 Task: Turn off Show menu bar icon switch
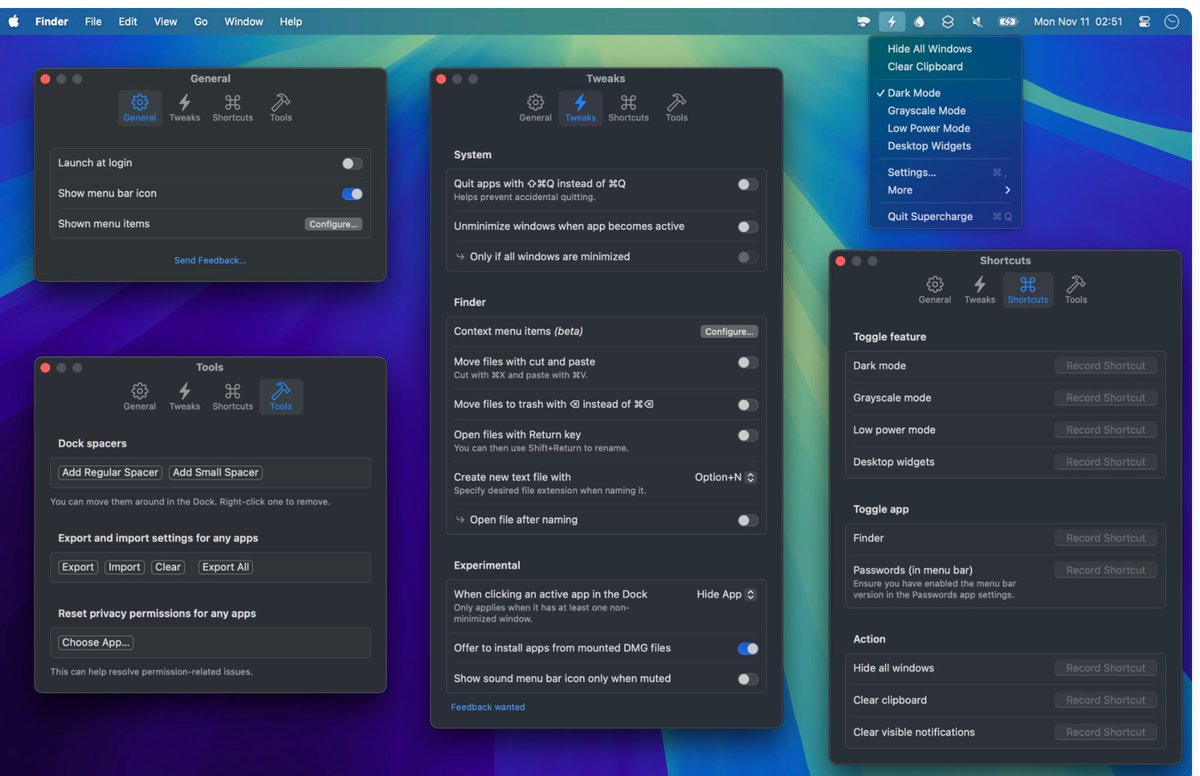[x=352, y=194]
